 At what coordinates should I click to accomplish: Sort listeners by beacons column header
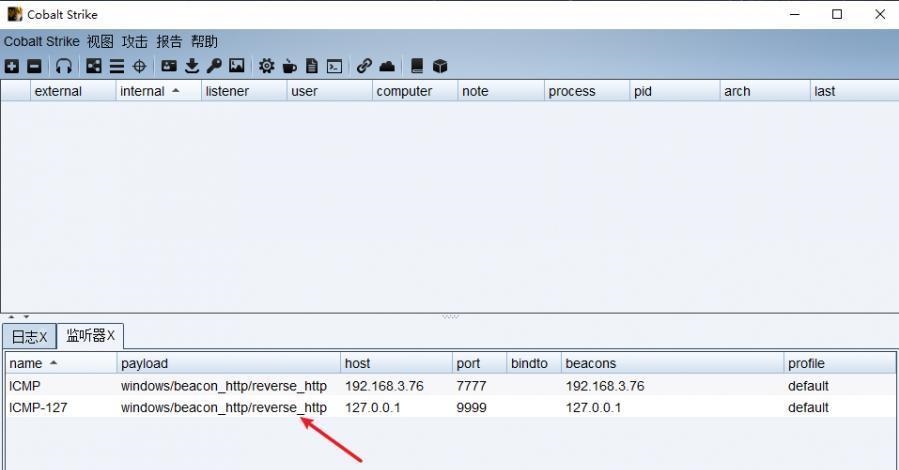pyautogui.click(x=673, y=363)
